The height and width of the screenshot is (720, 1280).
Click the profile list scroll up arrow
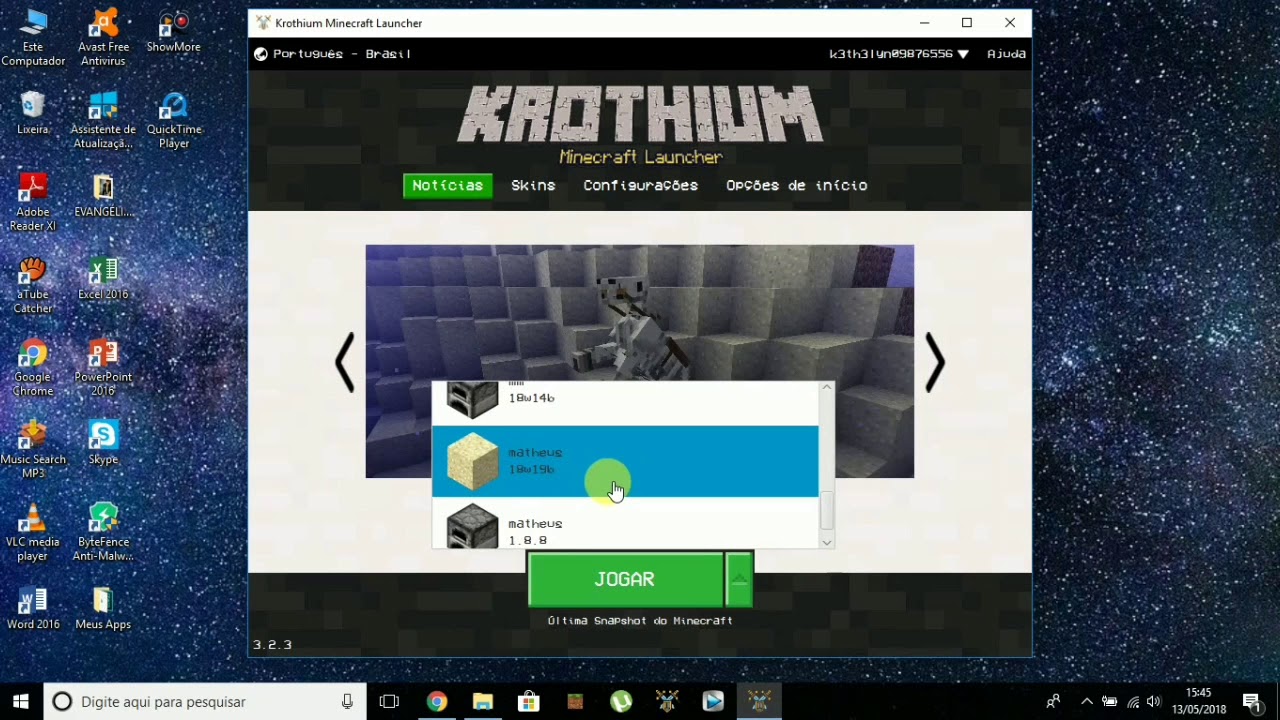tap(826, 387)
